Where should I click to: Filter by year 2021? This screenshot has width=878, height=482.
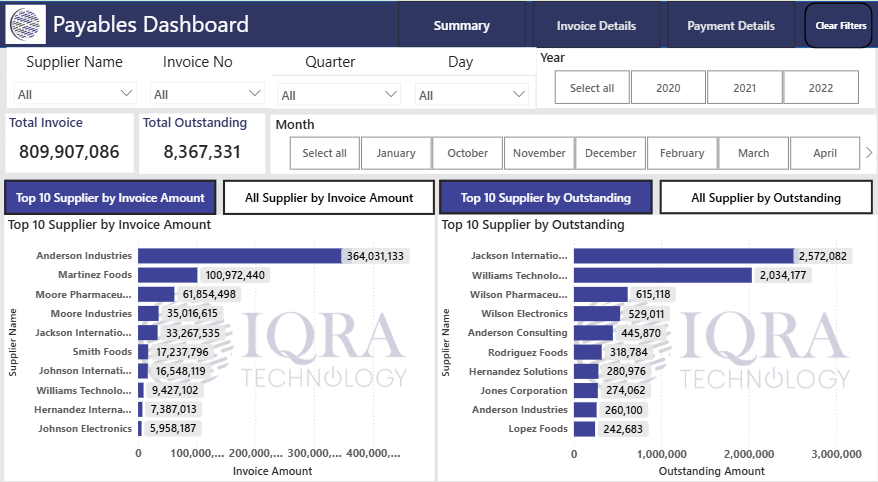click(x=744, y=88)
